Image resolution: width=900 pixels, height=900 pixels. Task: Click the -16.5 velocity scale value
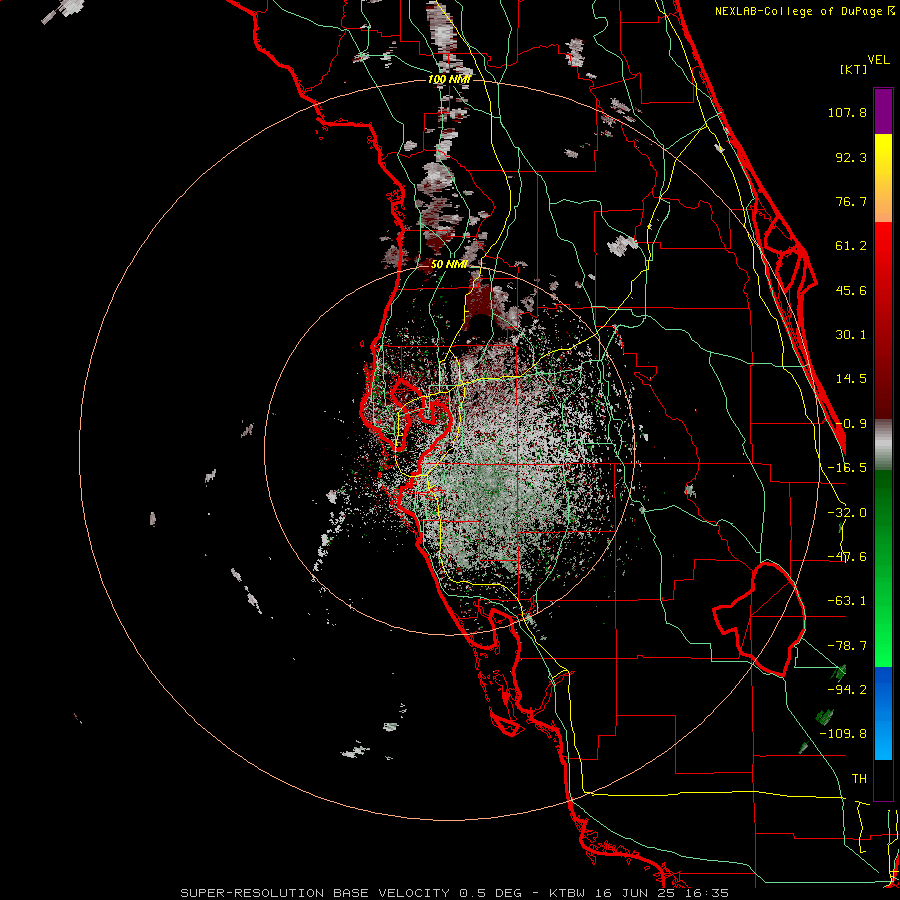point(847,468)
